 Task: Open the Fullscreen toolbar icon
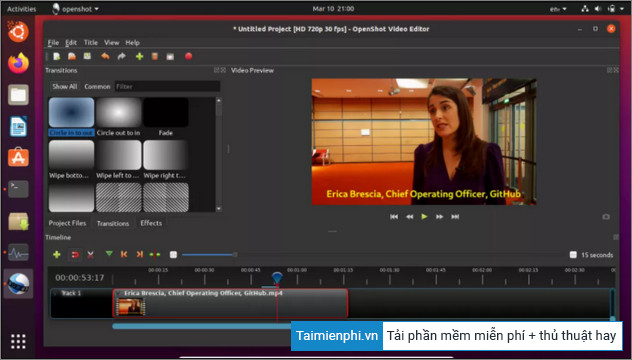pos(170,56)
